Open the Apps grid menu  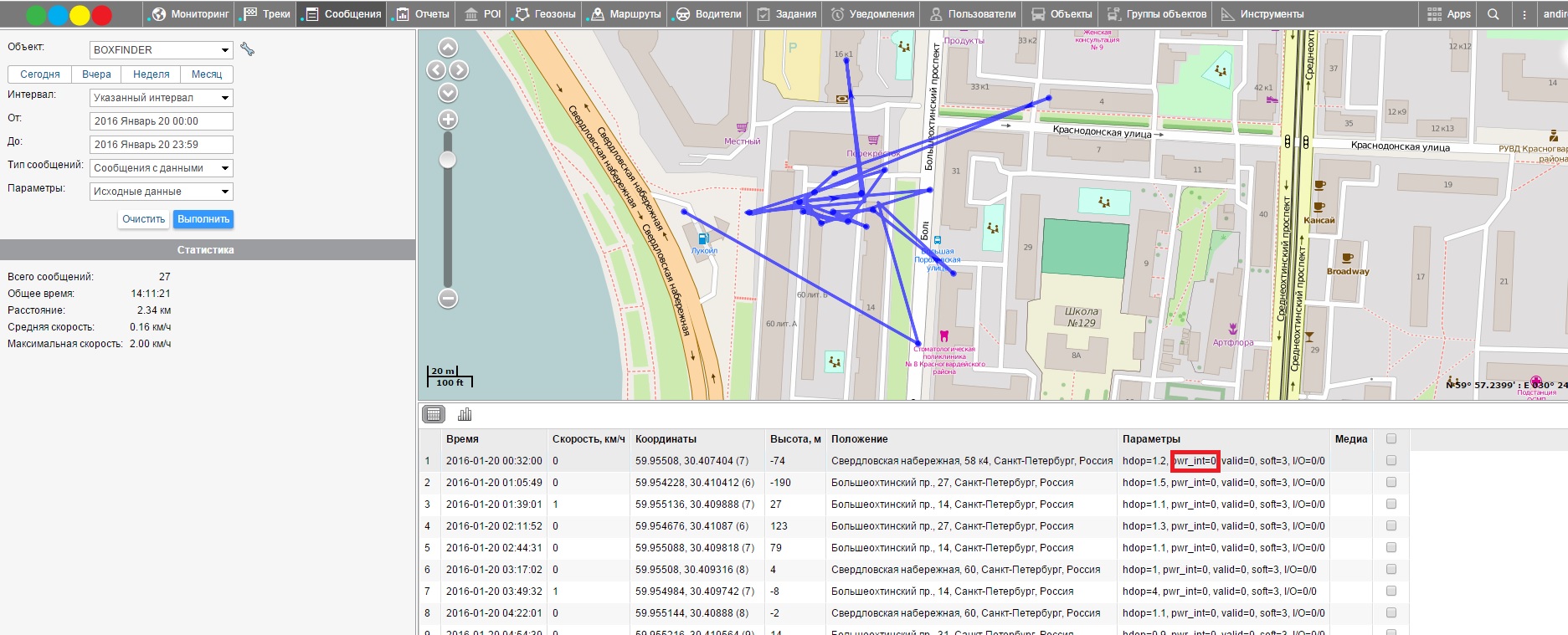(1448, 14)
